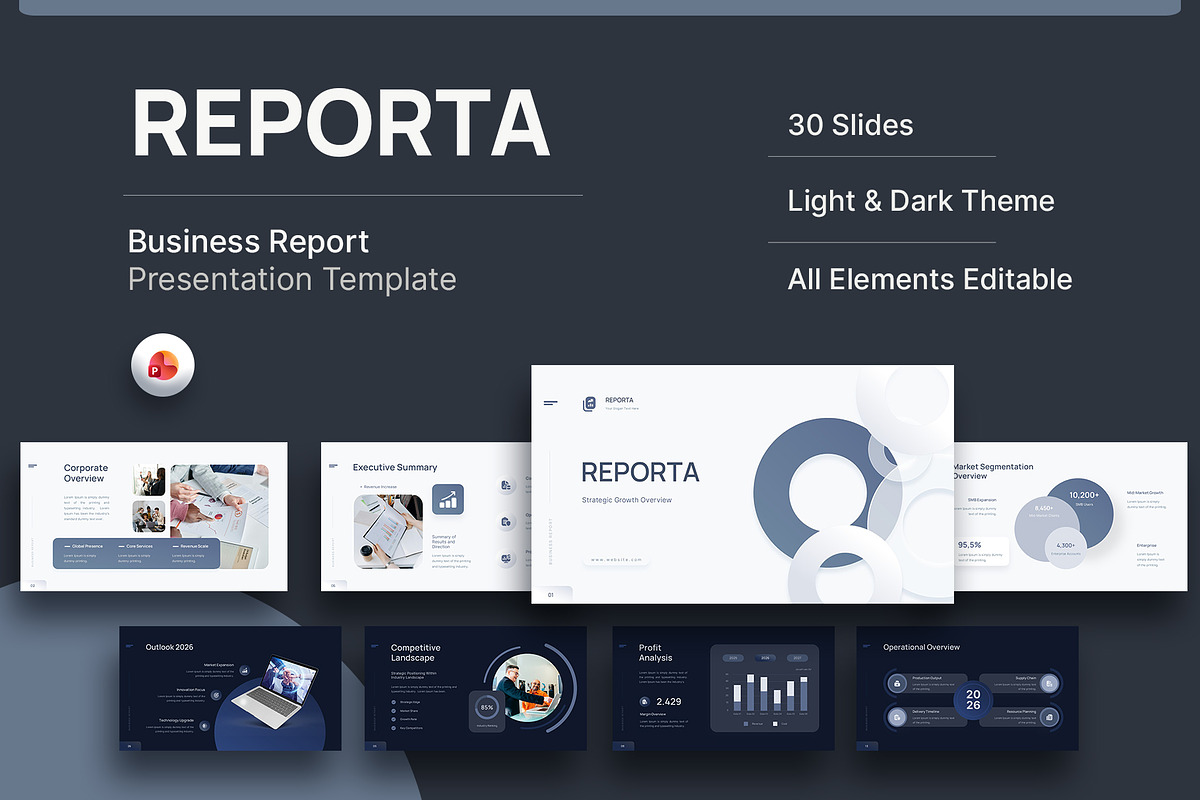Click the Executive Summary slide heading
This screenshot has width=1200, height=800.
tap(395, 467)
